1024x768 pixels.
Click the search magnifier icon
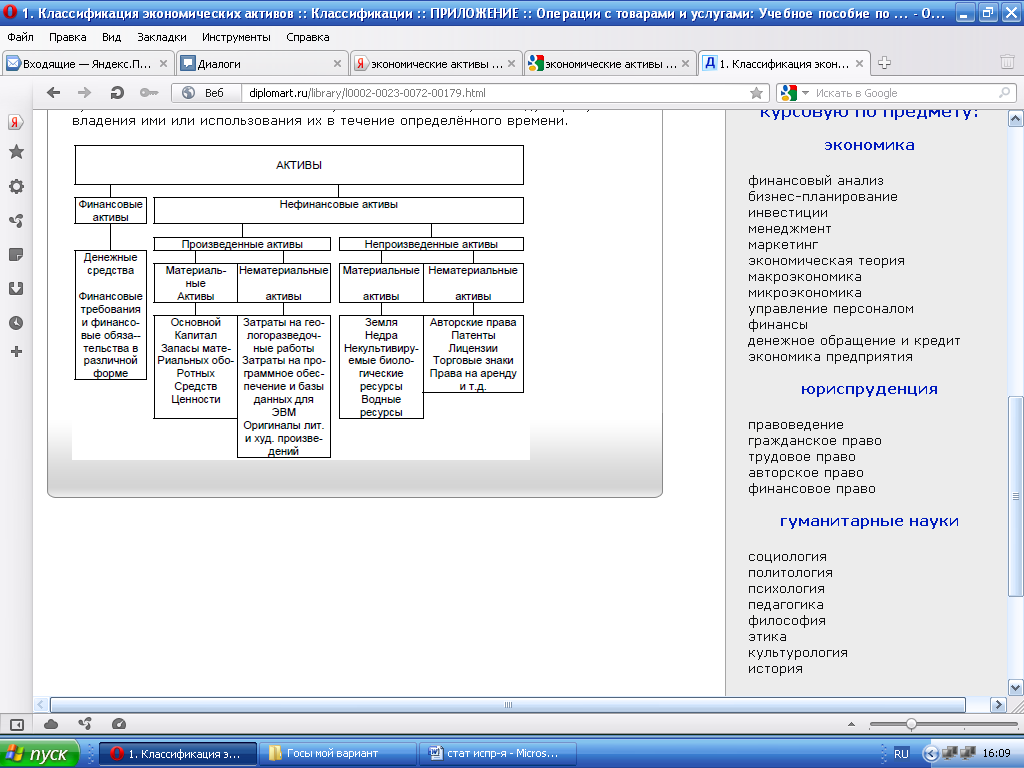tap(1004, 93)
